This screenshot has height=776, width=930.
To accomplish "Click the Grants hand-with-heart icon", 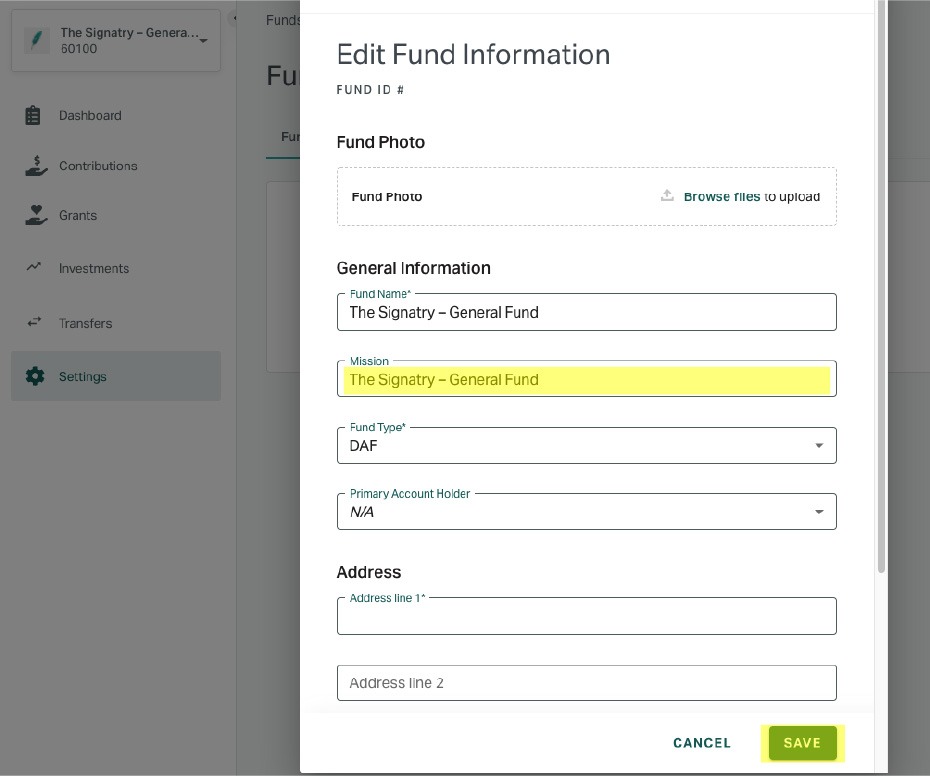I will tap(36, 215).
